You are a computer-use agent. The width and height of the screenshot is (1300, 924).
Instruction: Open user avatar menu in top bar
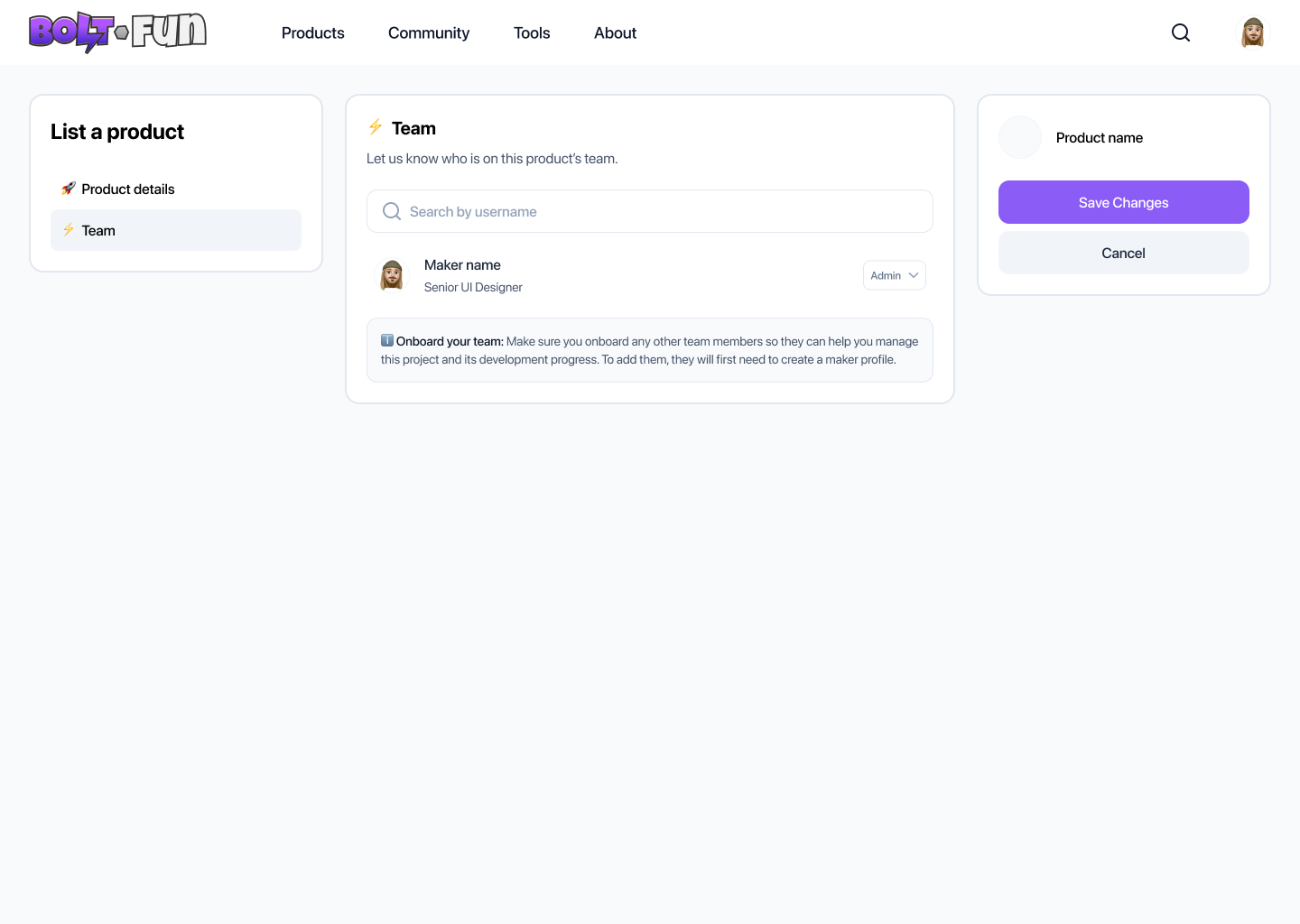[1253, 32]
